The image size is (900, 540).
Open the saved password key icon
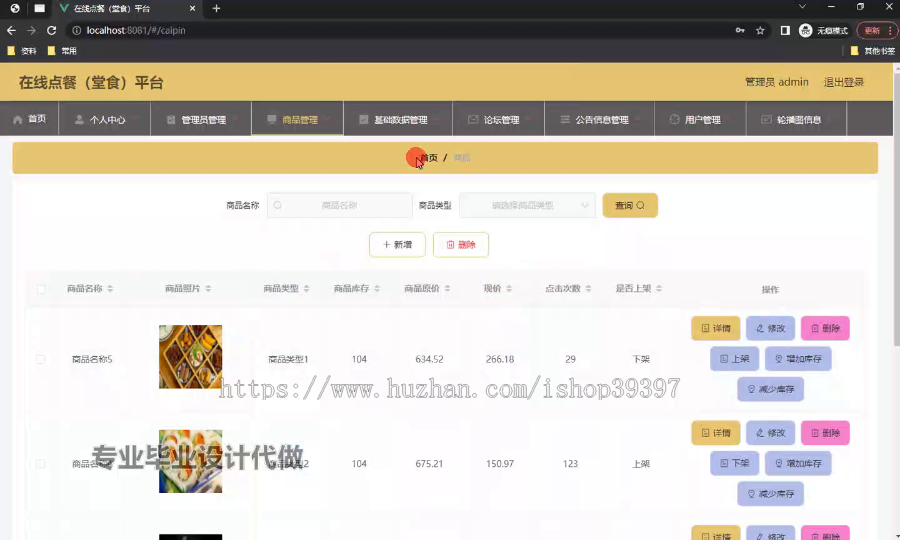(740, 30)
